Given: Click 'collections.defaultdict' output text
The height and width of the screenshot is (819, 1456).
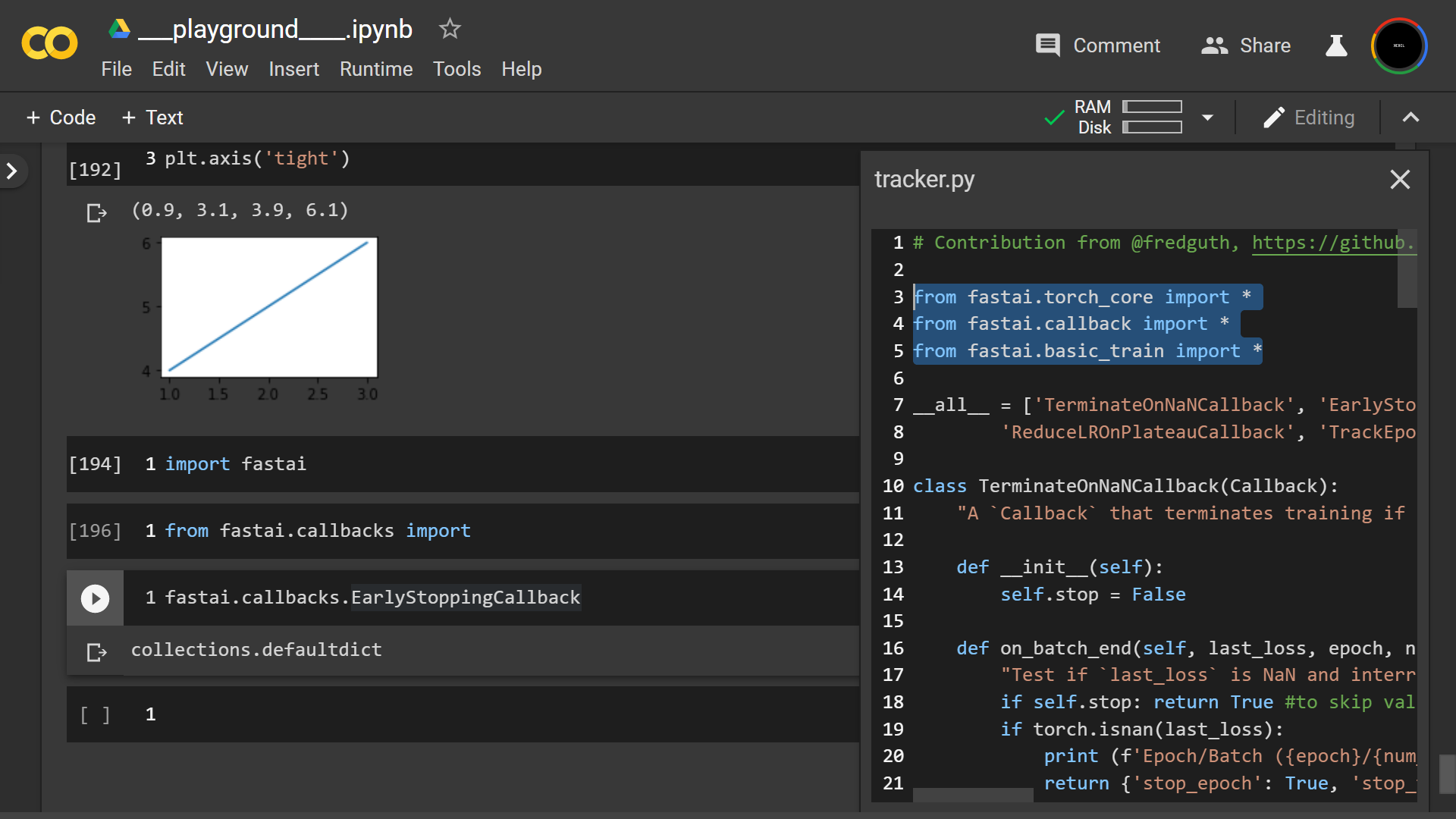Looking at the screenshot, I should coord(256,650).
